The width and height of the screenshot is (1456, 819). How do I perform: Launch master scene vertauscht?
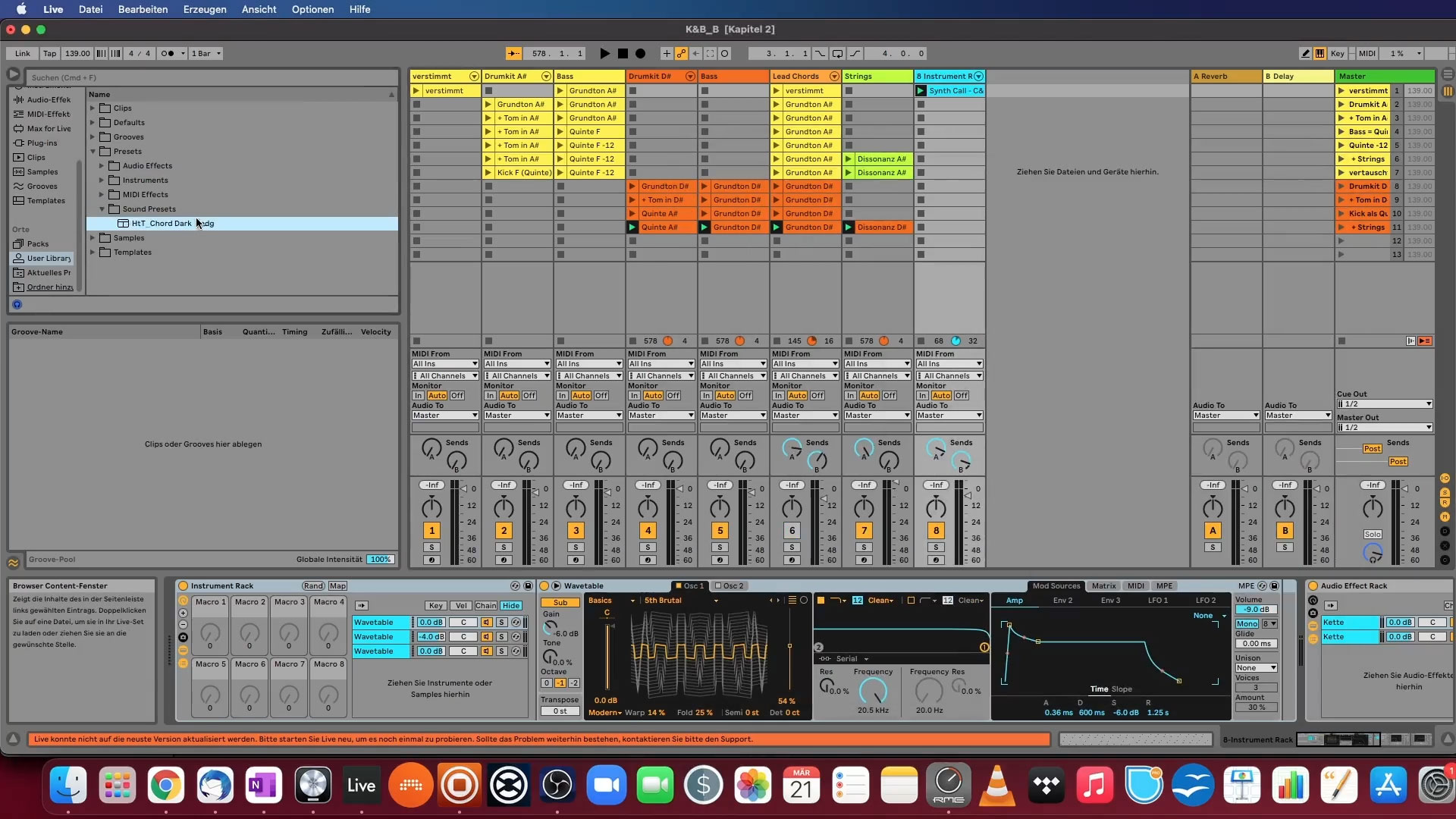tap(1341, 173)
